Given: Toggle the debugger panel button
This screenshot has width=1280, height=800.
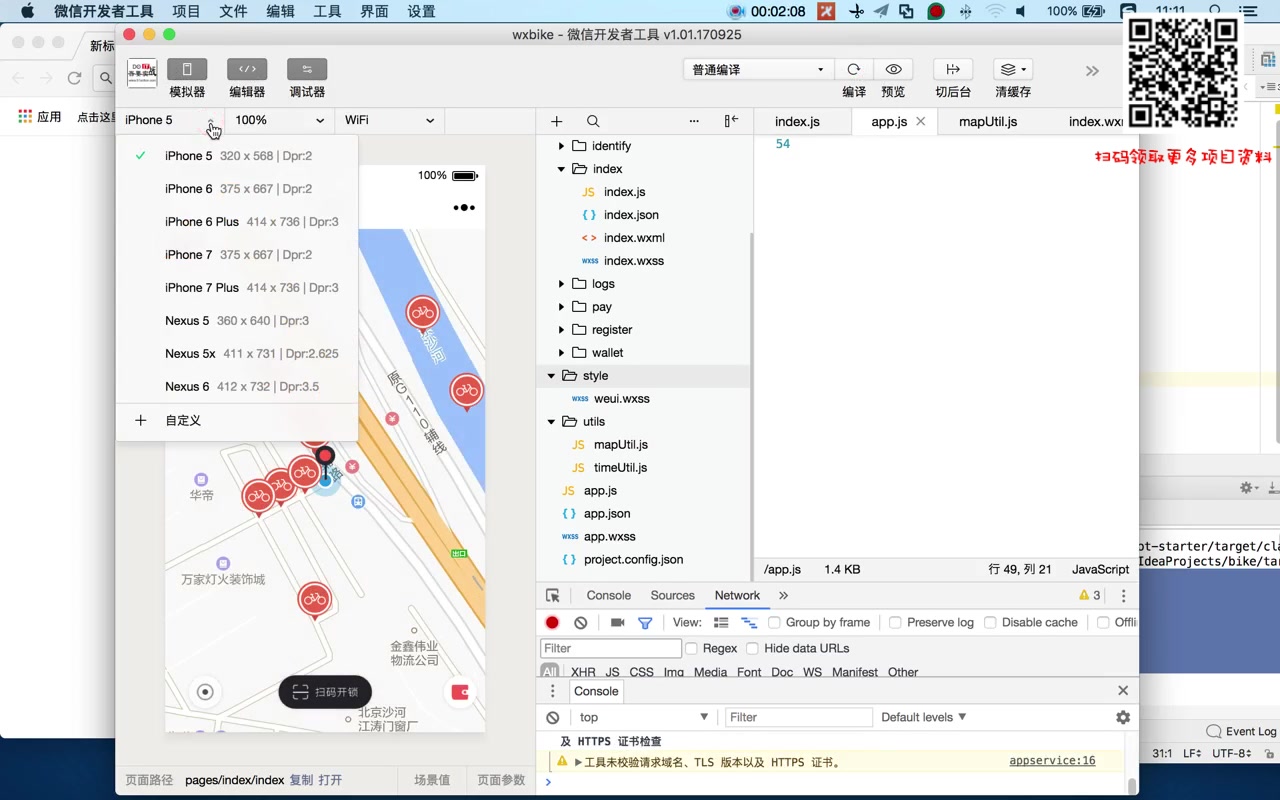Looking at the screenshot, I should point(307,69).
